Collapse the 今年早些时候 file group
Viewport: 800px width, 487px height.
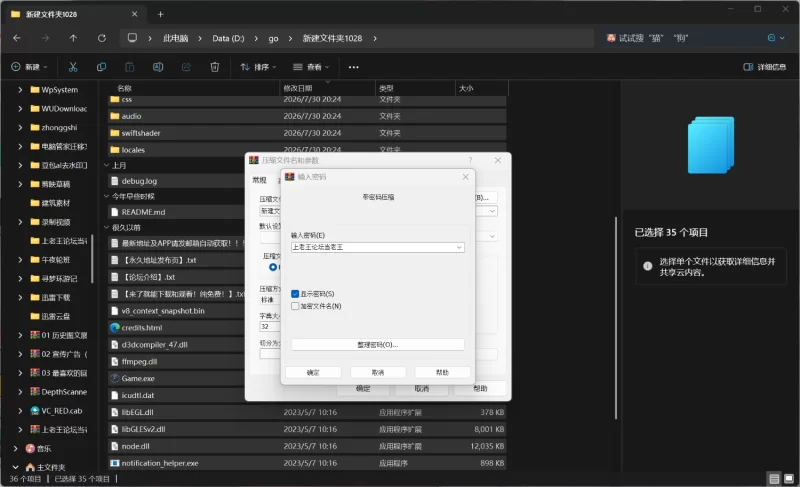106,196
